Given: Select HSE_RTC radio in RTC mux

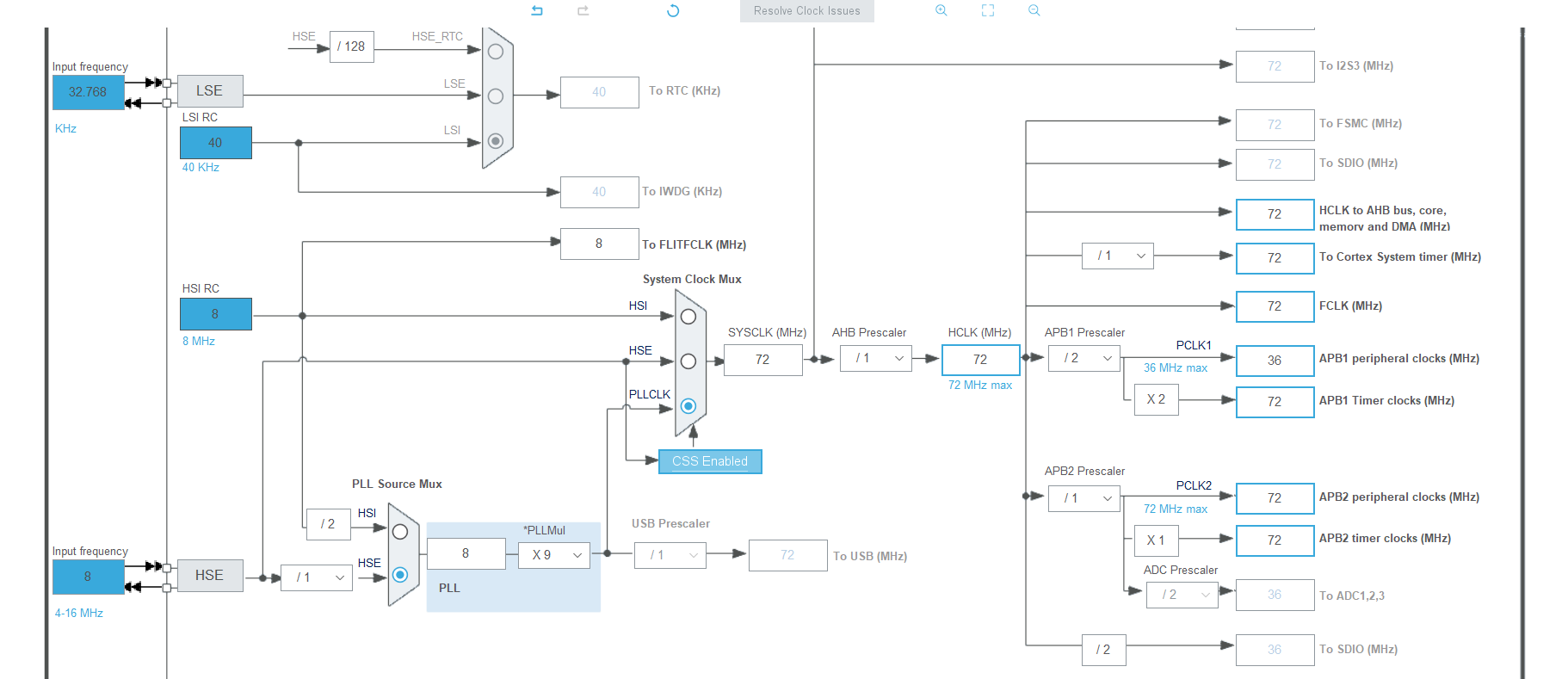Looking at the screenshot, I should [496, 52].
